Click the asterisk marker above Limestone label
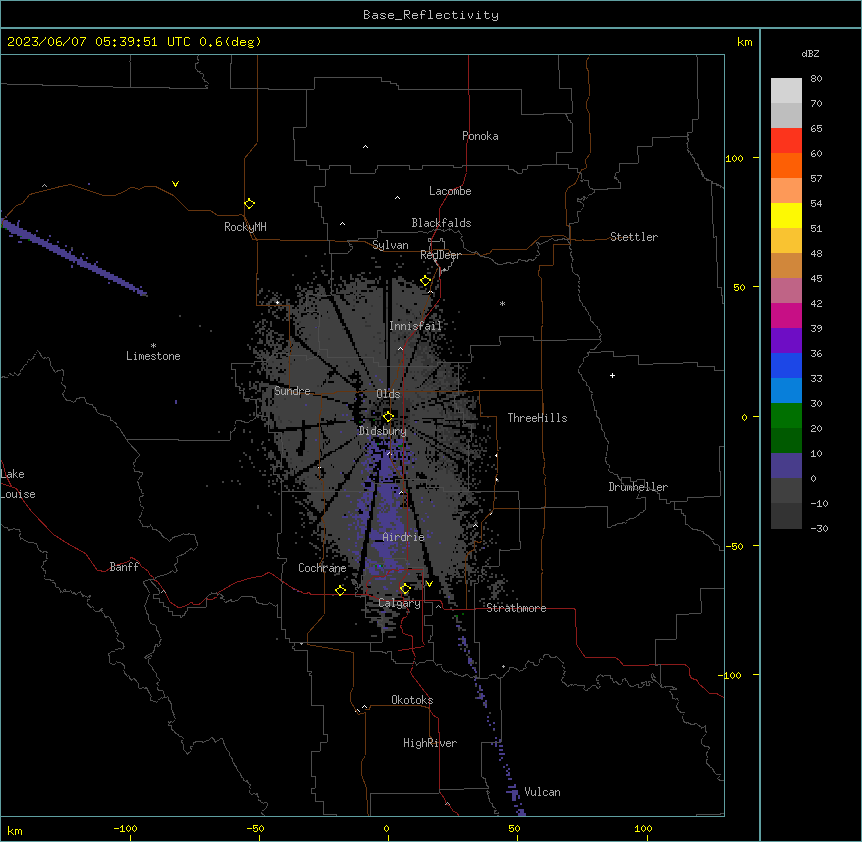The width and height of the screenshot is (862, 842). [153, 346]
